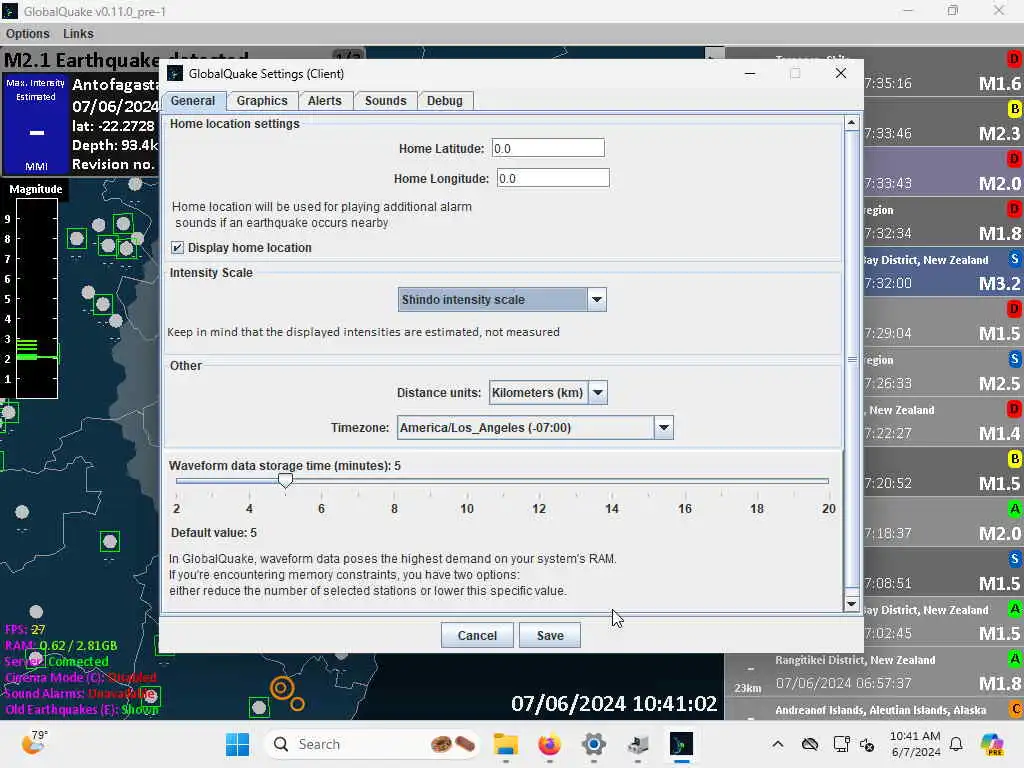1024x768 pixels.
Task: Open Settings gear app in taskbar
Action: 594,744
